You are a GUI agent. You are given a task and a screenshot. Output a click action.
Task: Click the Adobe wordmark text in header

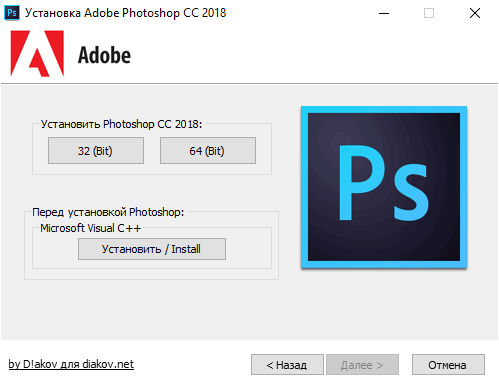[104, 55]
